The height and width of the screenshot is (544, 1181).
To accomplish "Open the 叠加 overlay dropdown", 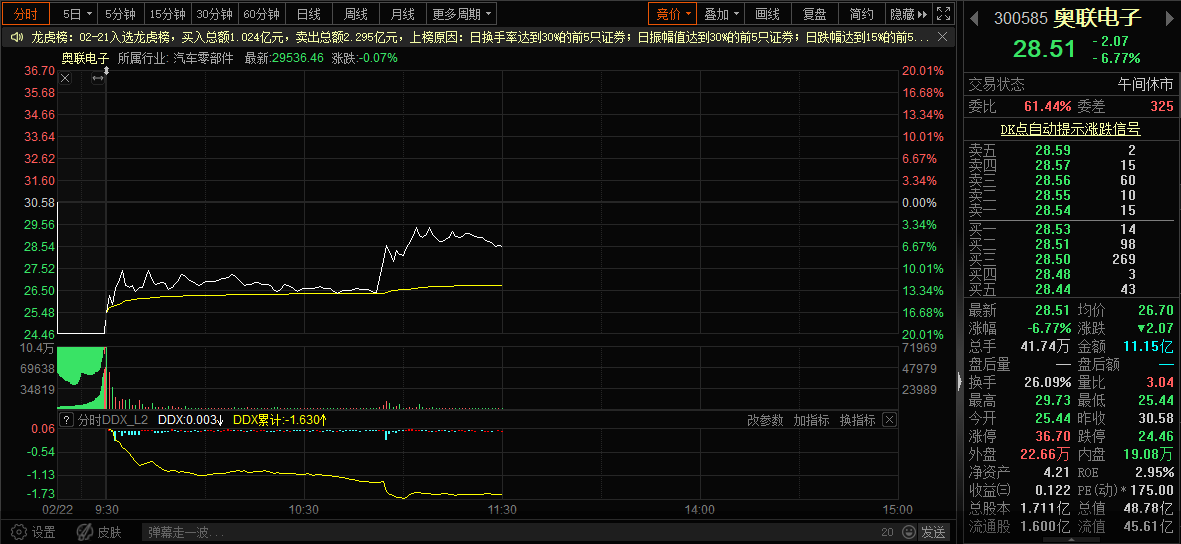I will click(722, 14).
